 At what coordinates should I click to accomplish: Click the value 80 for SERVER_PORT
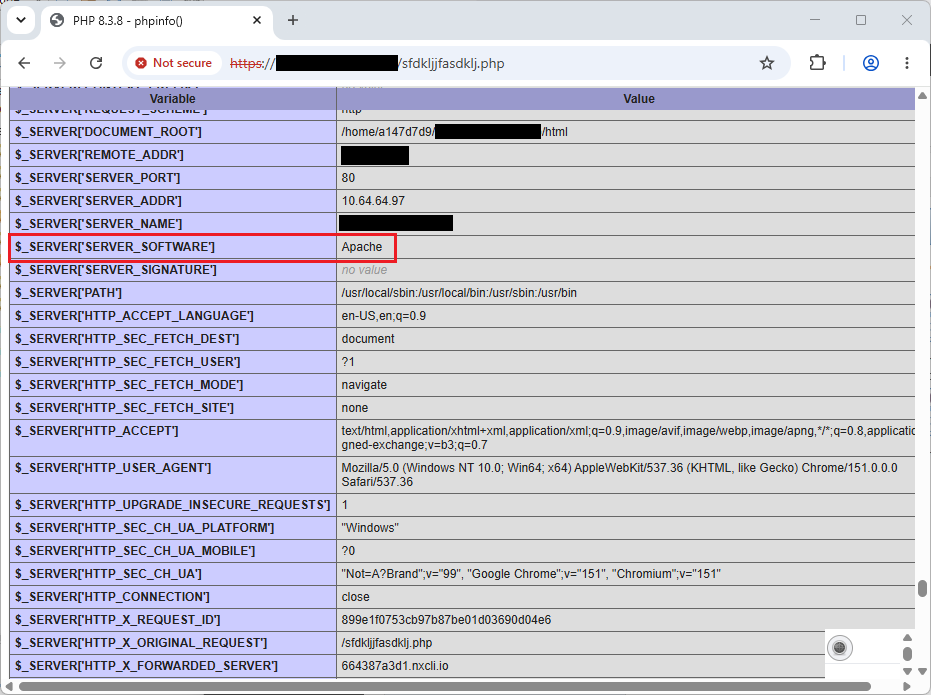348,178
